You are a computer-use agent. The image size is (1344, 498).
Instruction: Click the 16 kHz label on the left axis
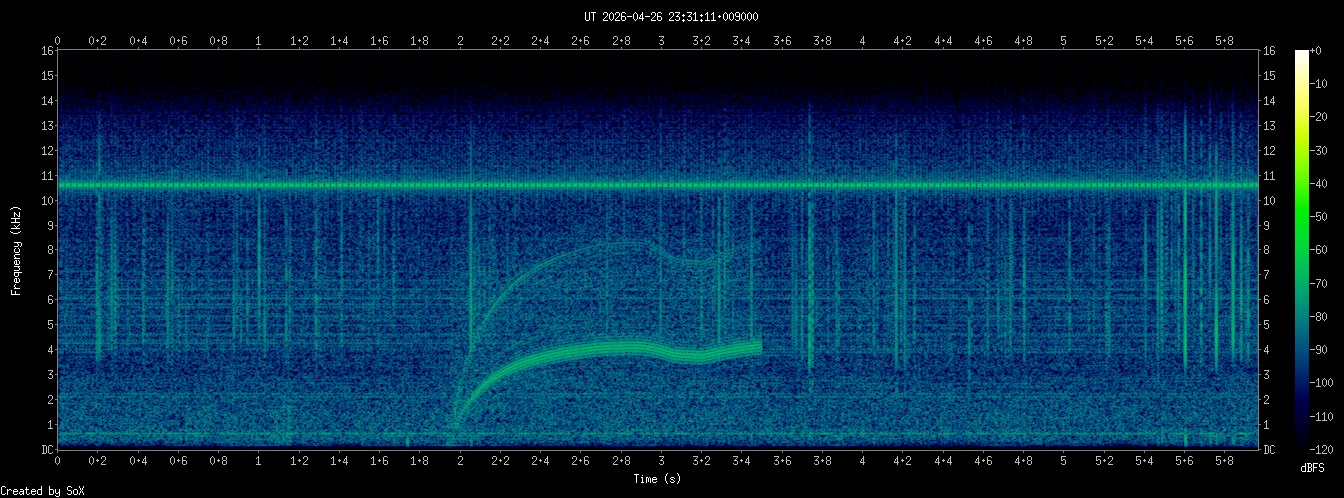click(46, 51)
